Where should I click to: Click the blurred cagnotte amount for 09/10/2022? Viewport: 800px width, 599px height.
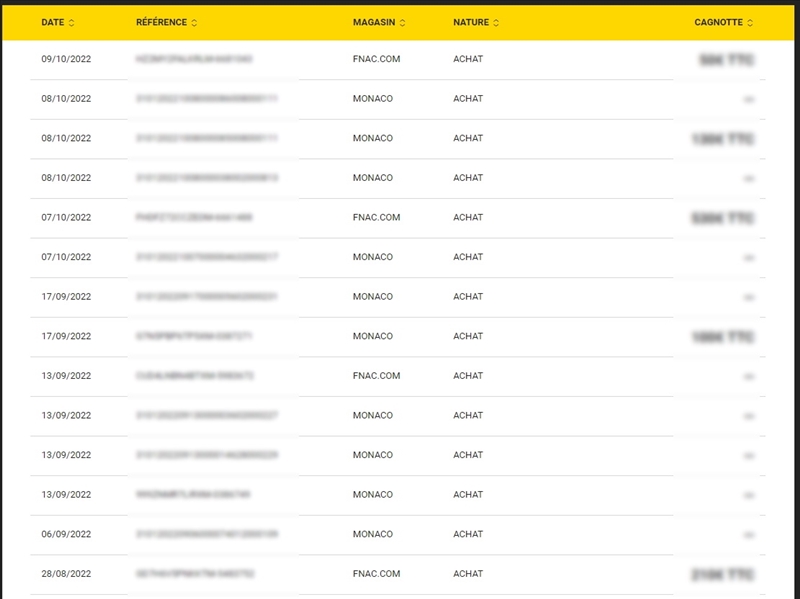pos(727,60)
